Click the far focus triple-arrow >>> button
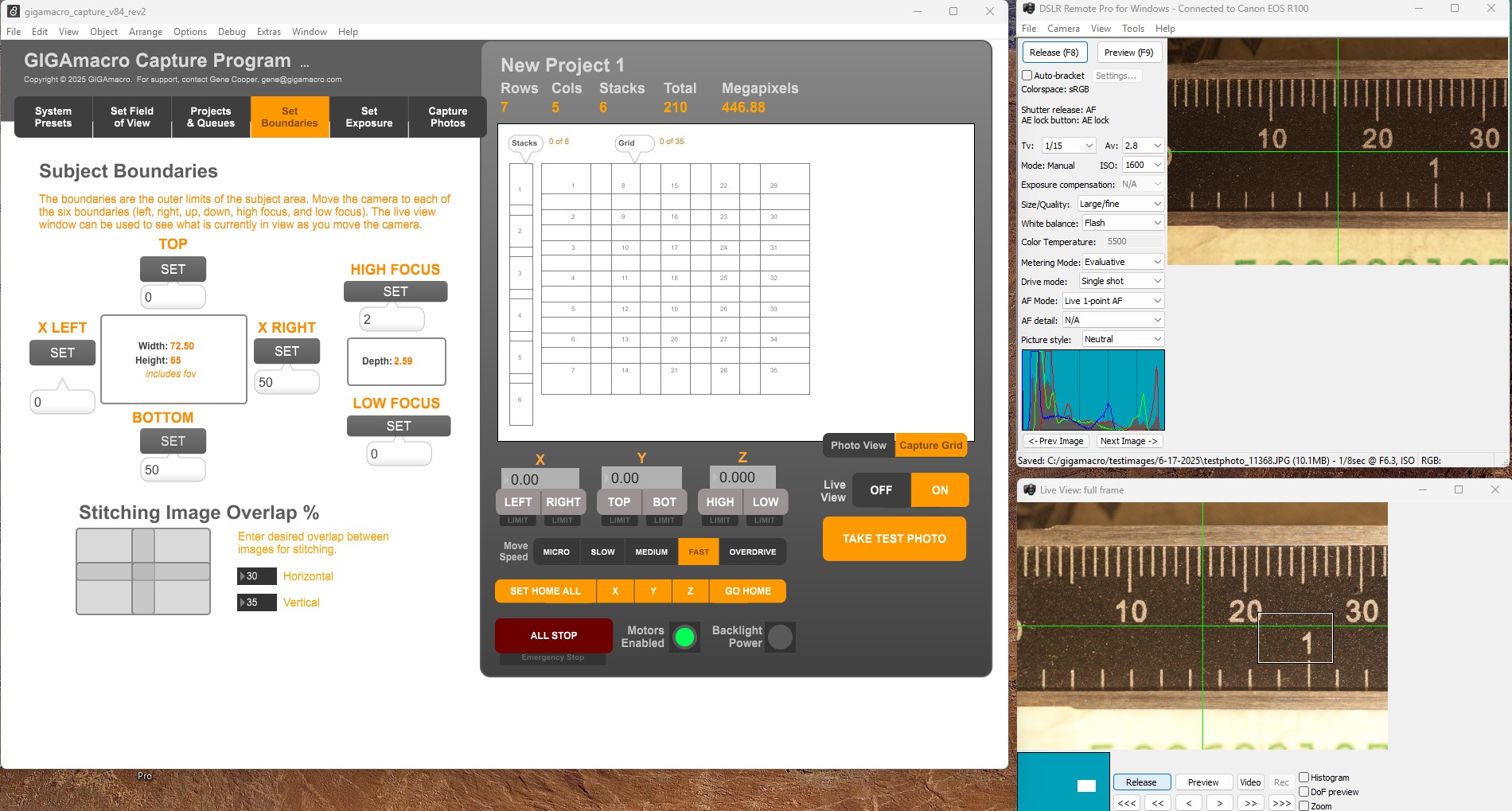The height and width of the screenshot is (811, 1512). tap(1281, 803)
